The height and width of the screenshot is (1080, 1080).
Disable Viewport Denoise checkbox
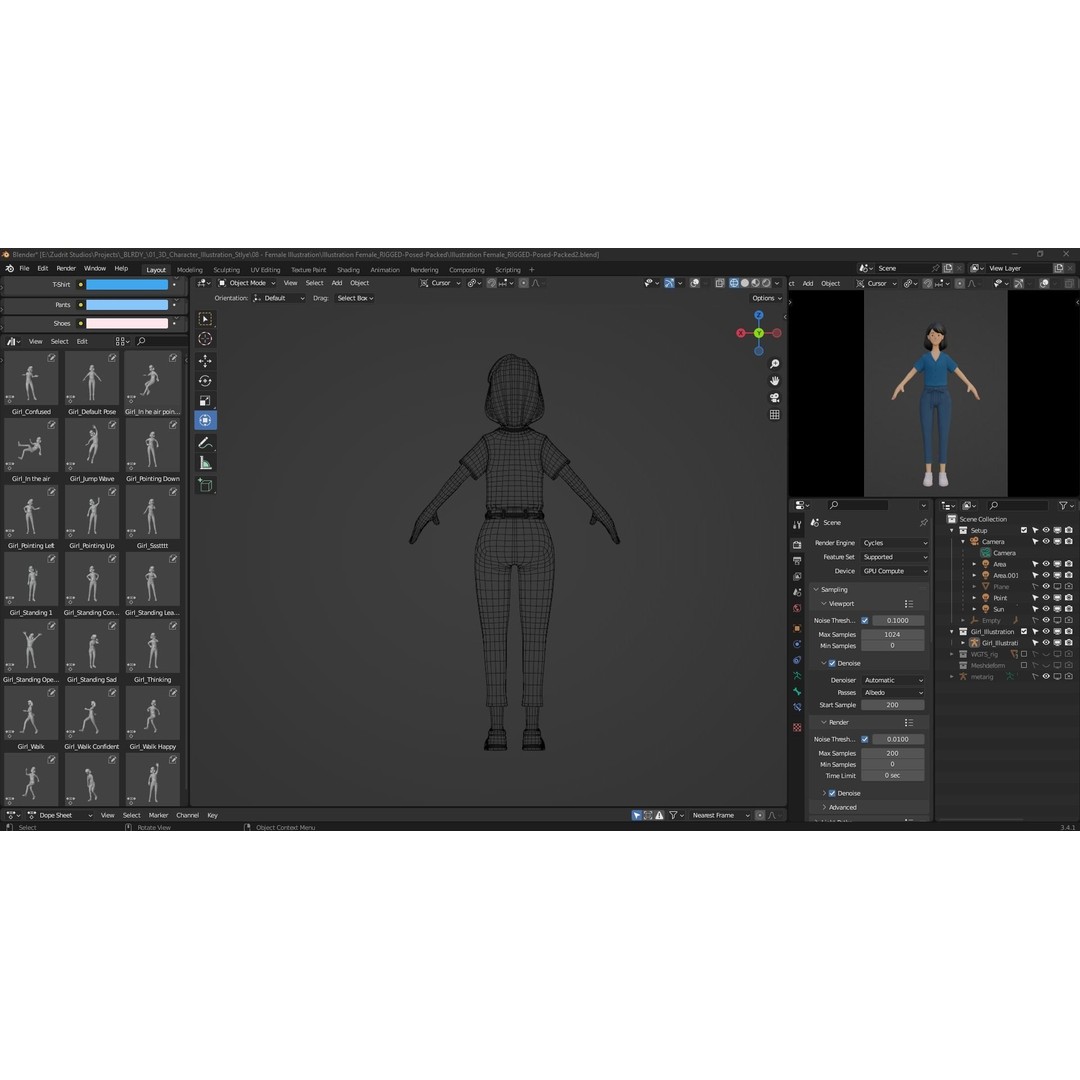tap(832, 663)
